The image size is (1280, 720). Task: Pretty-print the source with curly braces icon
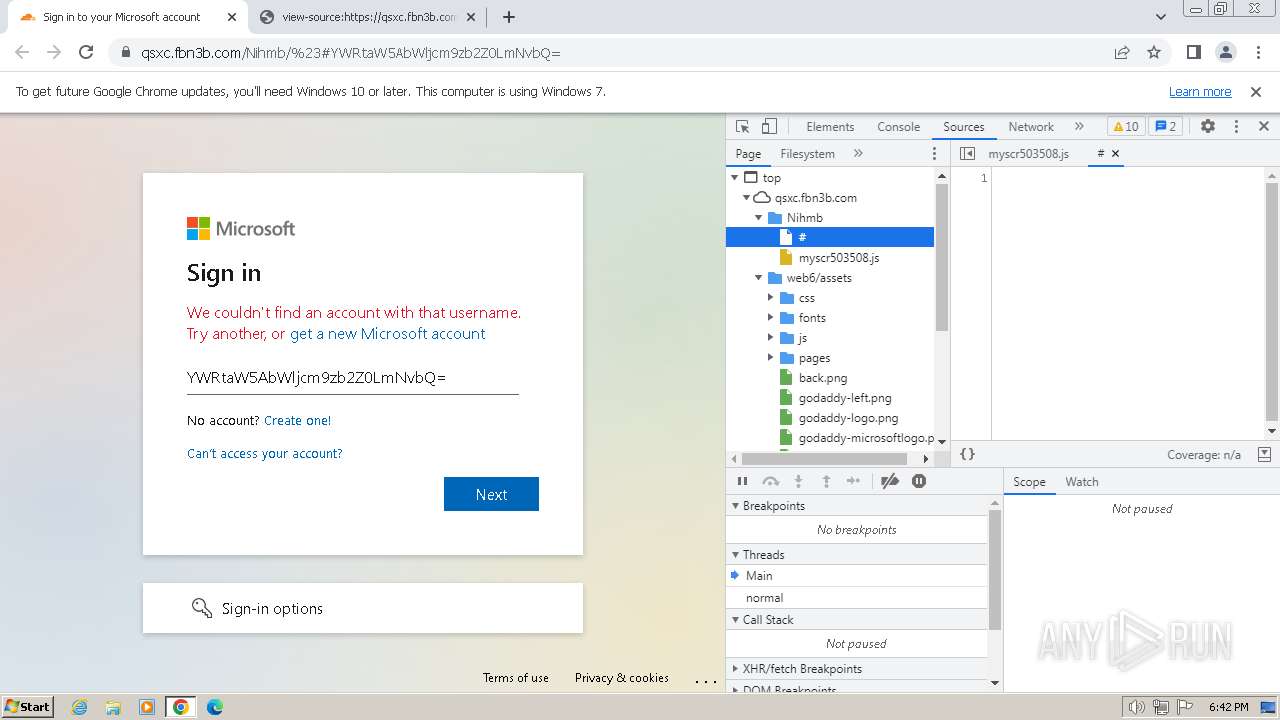[967, 454]
